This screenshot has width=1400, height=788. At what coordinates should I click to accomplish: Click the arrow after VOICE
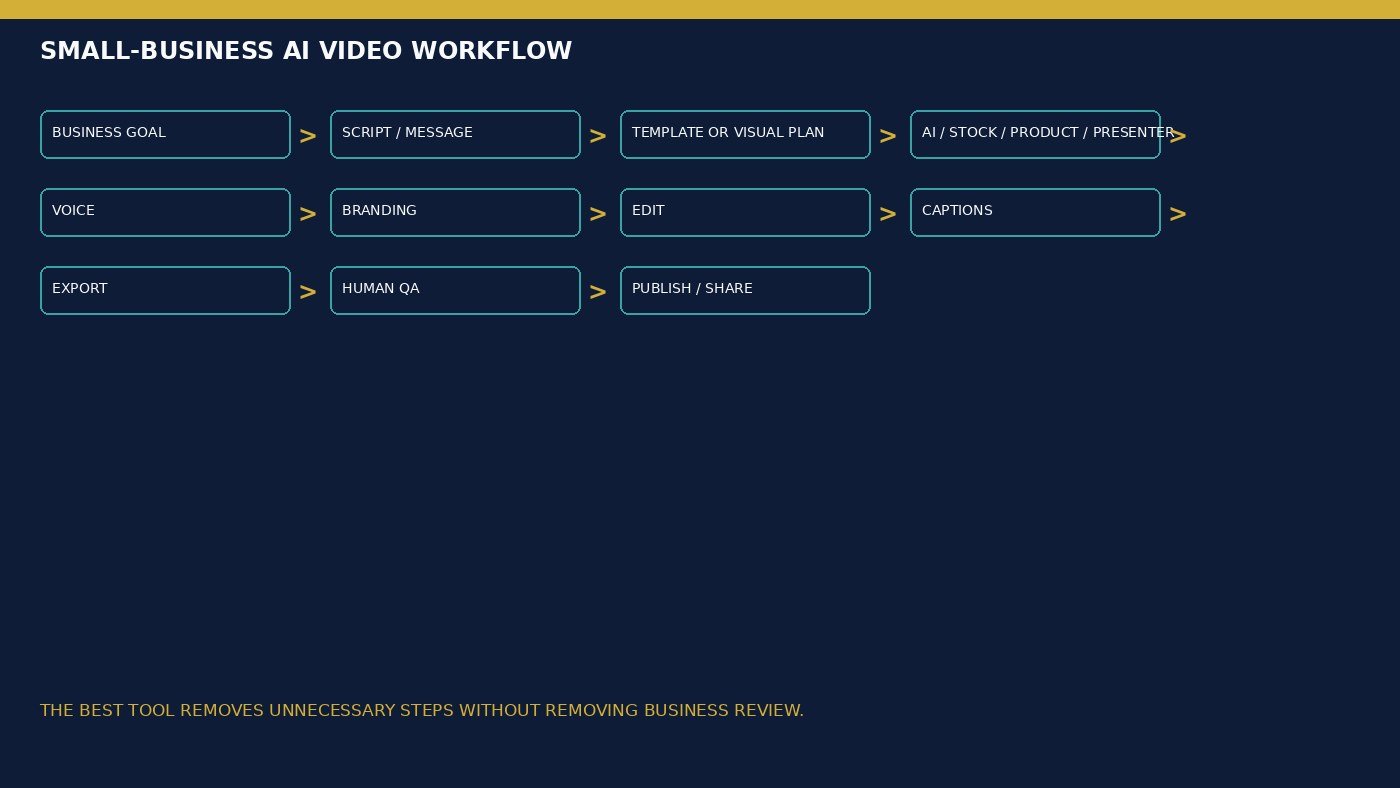(x=308, y=214)
